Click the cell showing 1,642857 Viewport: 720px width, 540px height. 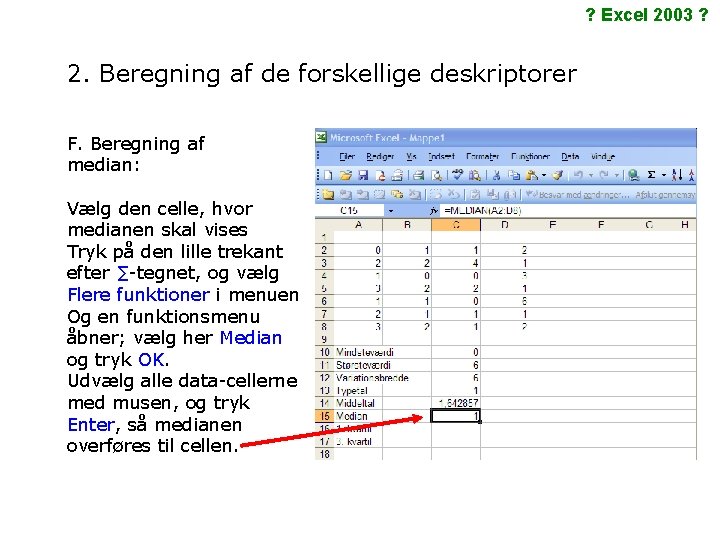pyautogui.click(x=456, y=403)
